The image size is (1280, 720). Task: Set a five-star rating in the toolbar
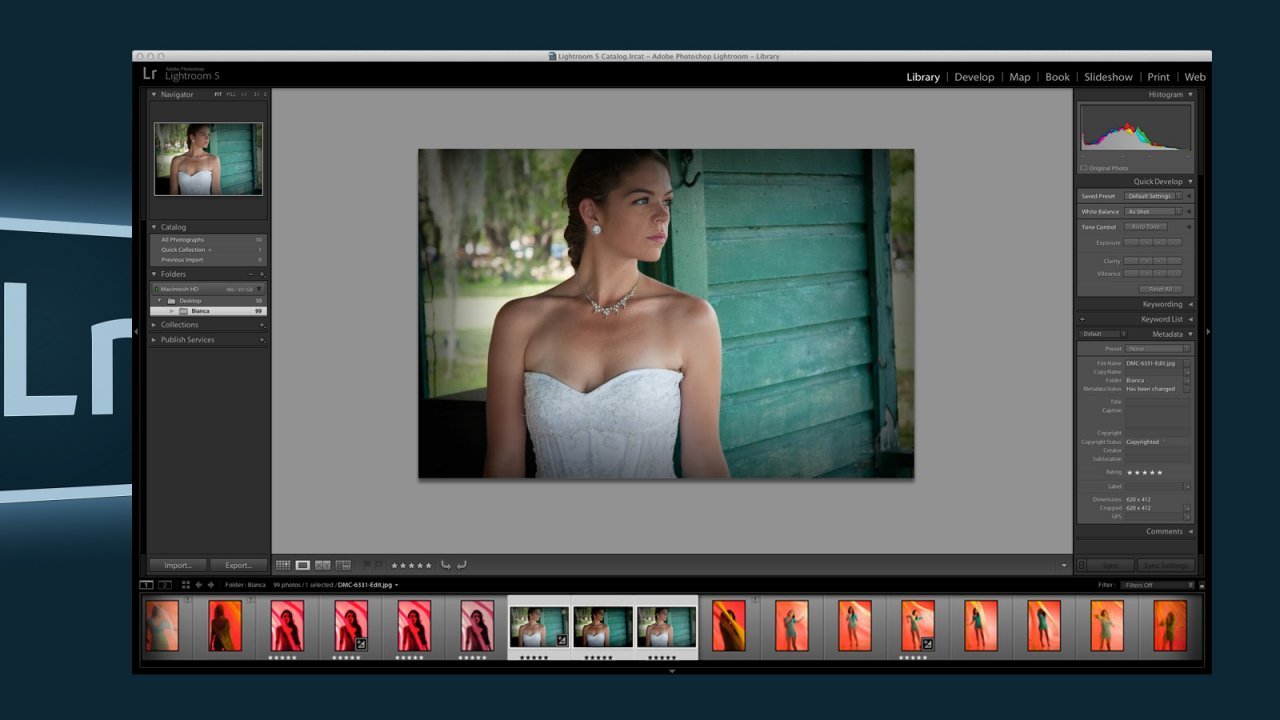tap(428, 565)
